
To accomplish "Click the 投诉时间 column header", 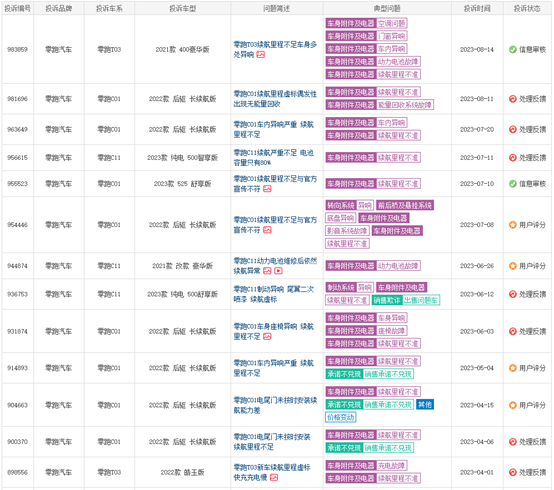I will coord(477,8).
